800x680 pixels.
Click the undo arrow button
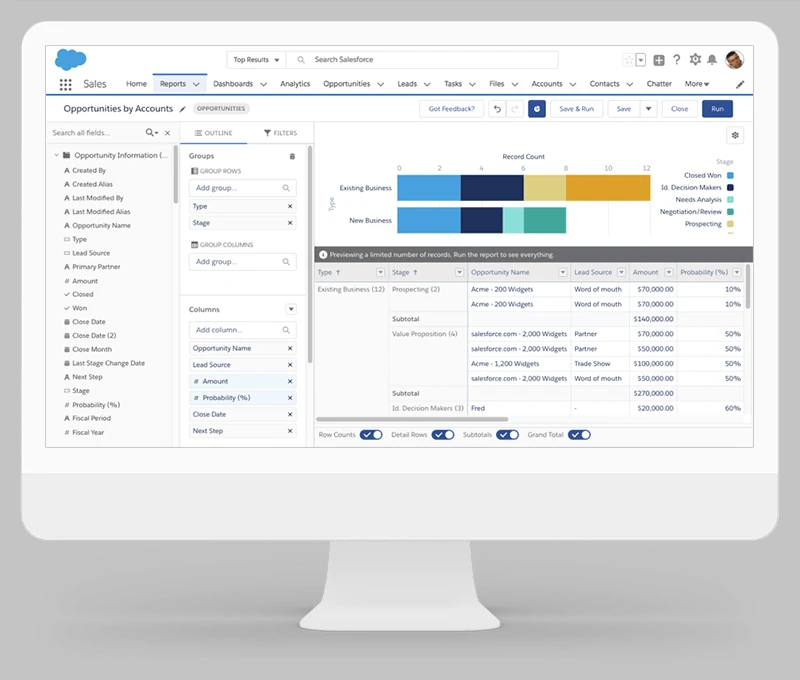[x=497, y=109]
